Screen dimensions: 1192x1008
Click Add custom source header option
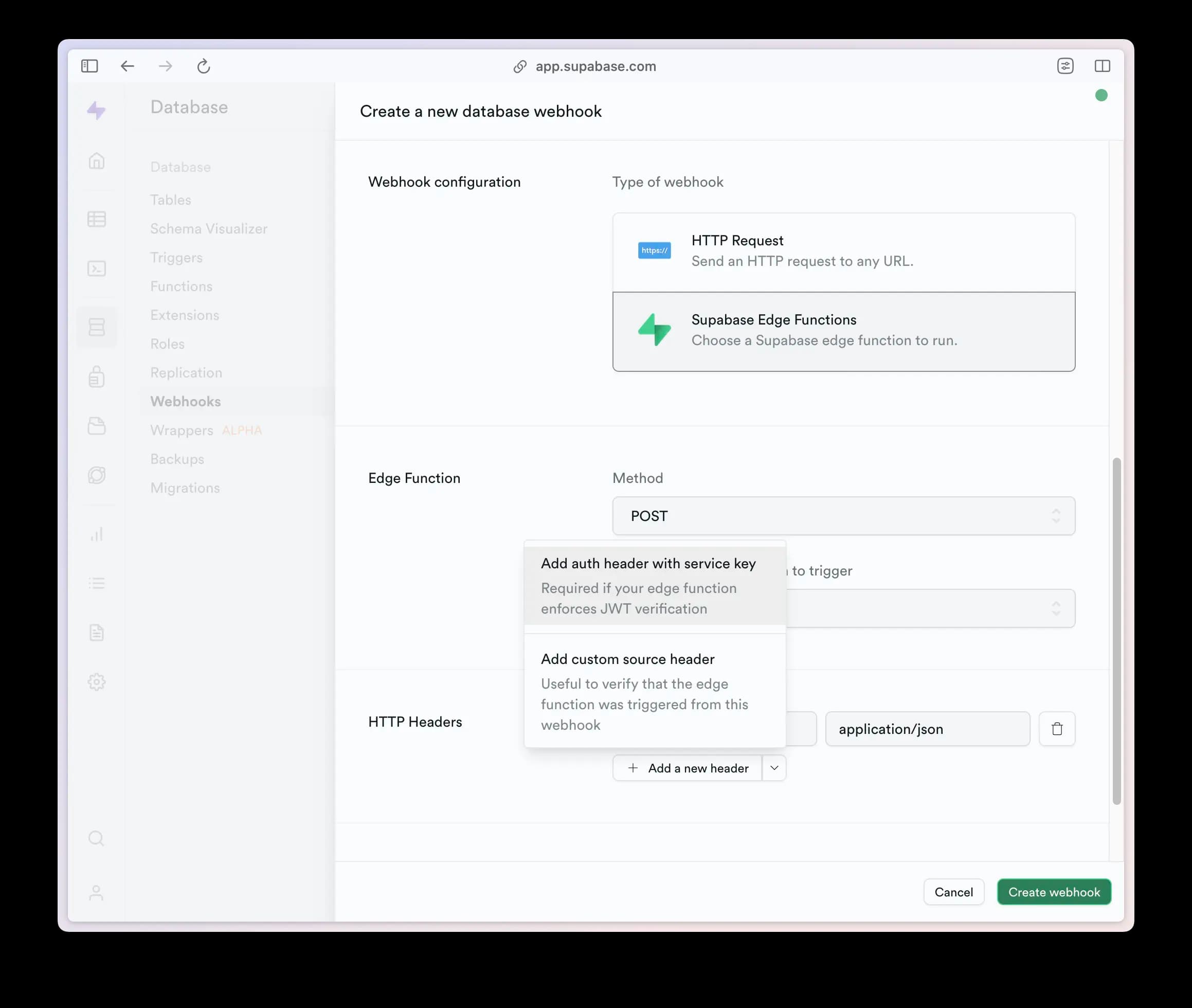(x=627, y=659)
